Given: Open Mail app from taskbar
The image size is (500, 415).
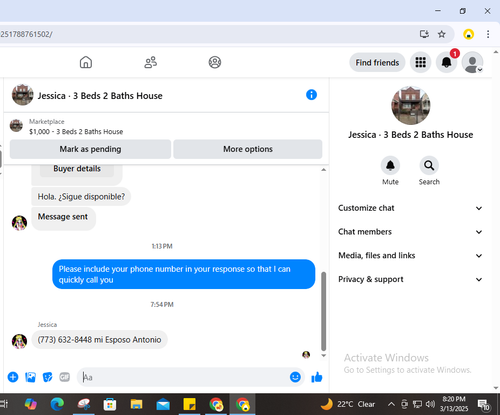Looking at the screenshot, I should tap(163, 405).
